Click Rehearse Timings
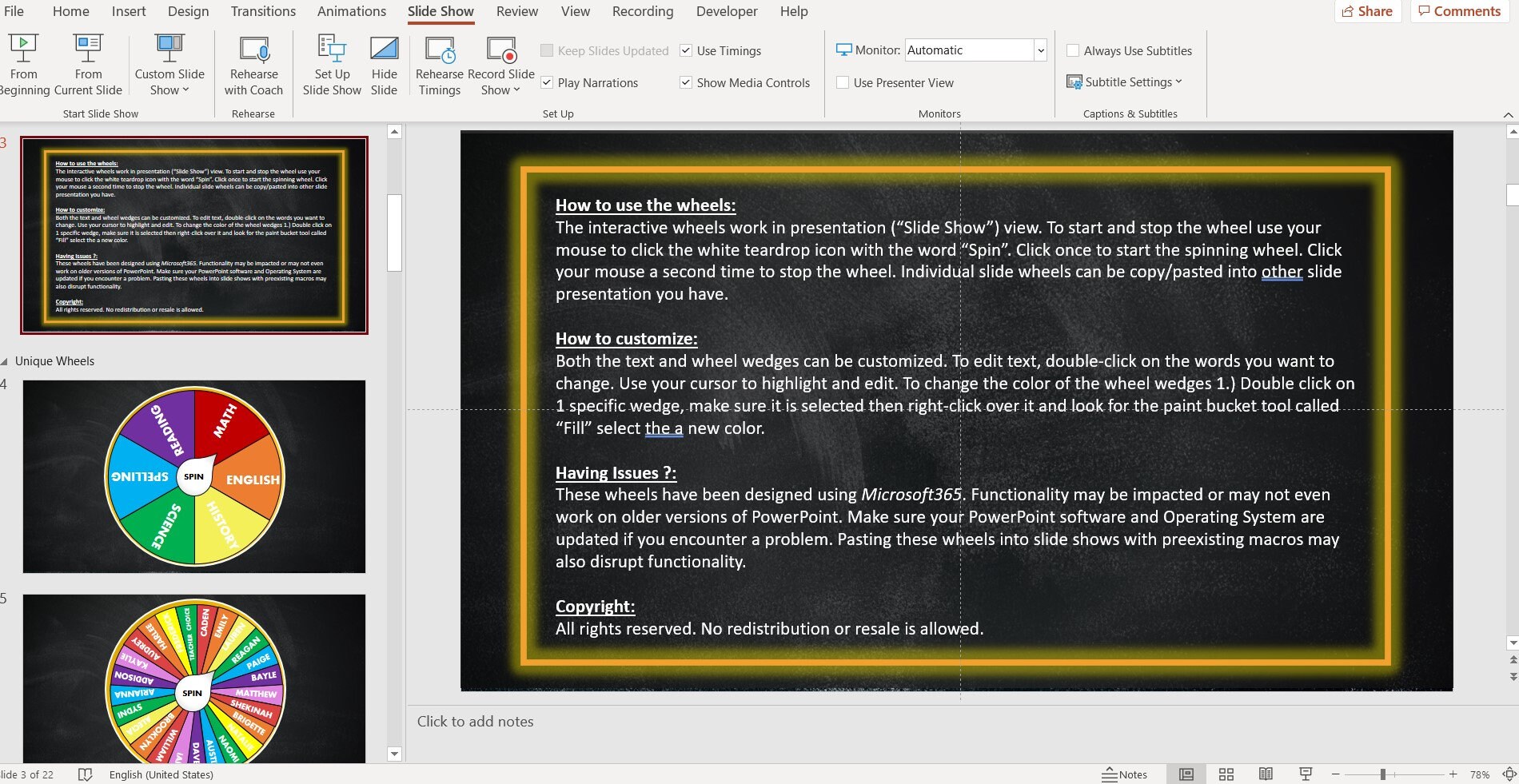Viewport: 1519px width, 784px height. tap(440, 64)
